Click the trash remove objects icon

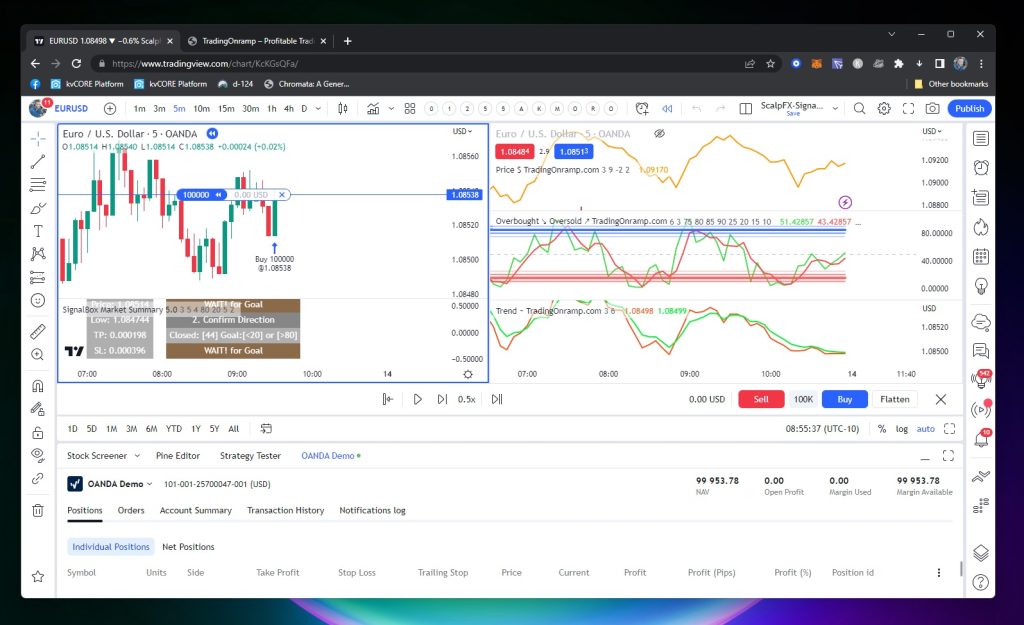tap(38, 510)
